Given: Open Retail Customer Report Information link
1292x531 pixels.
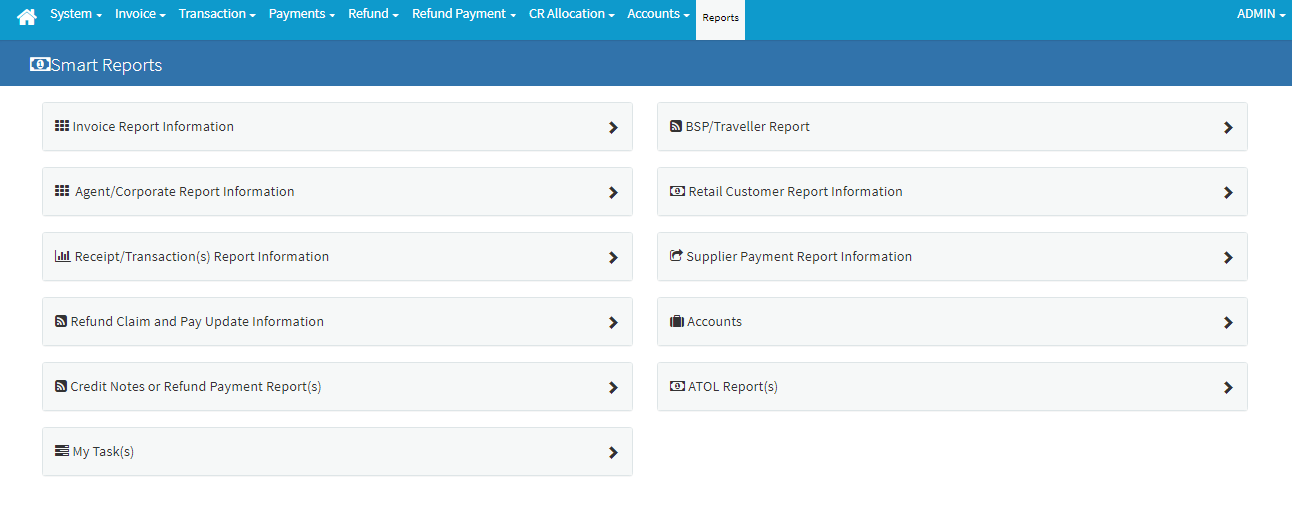Looking at the screenshot, I should [796, 192].
